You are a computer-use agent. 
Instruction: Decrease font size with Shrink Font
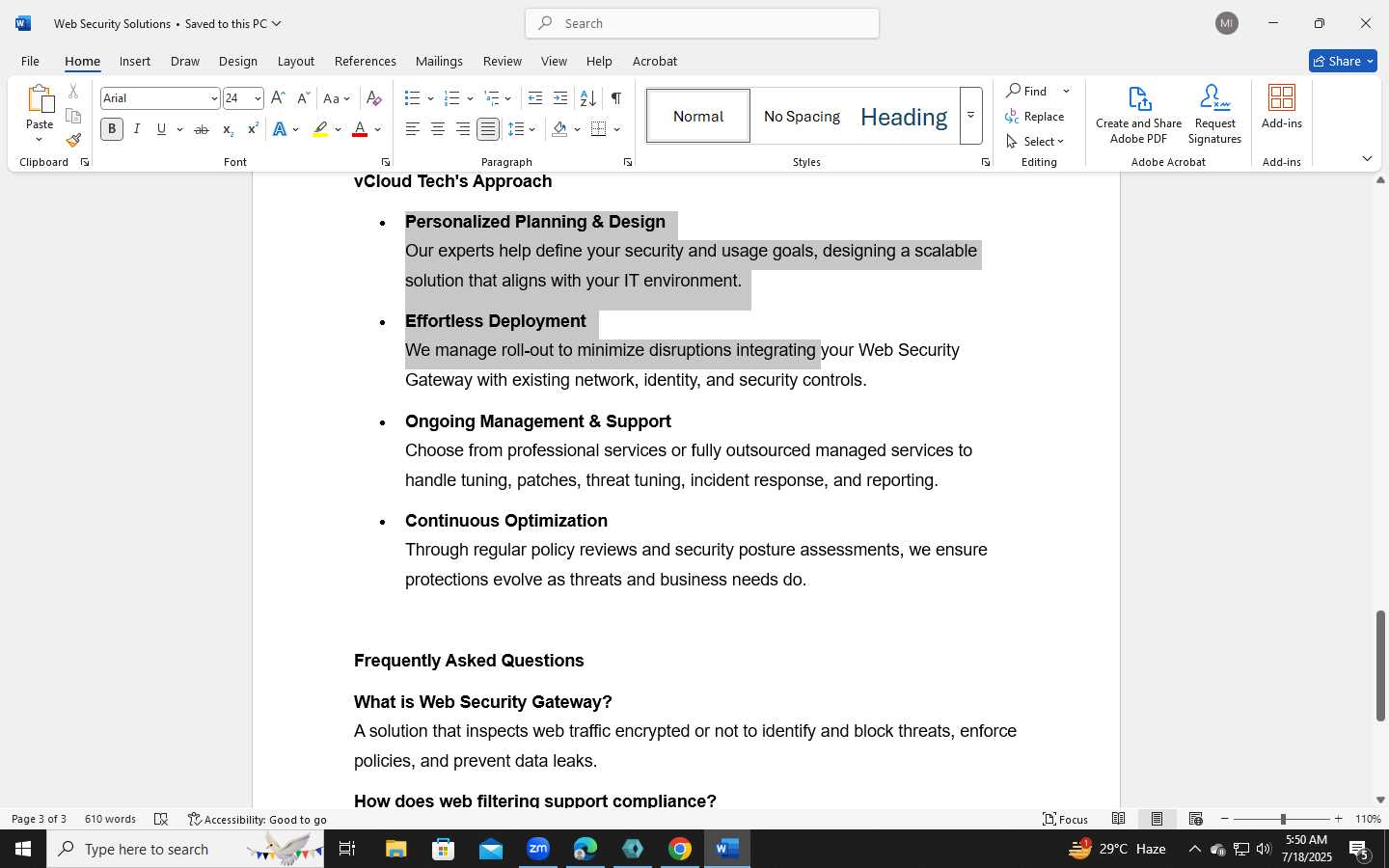(303, 98)
